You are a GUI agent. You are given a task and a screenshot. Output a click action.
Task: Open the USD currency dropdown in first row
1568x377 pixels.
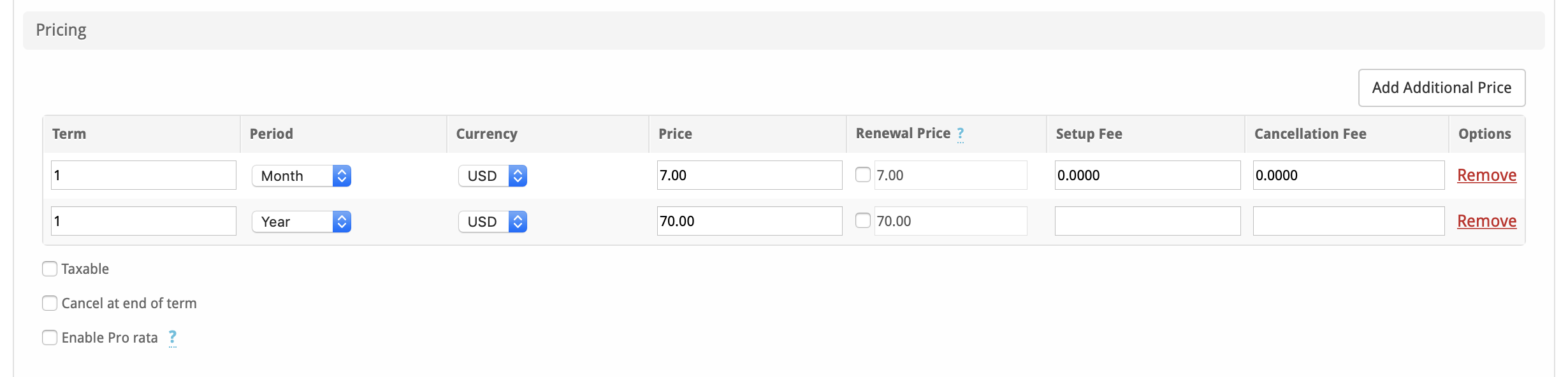[x=492, y=176]
